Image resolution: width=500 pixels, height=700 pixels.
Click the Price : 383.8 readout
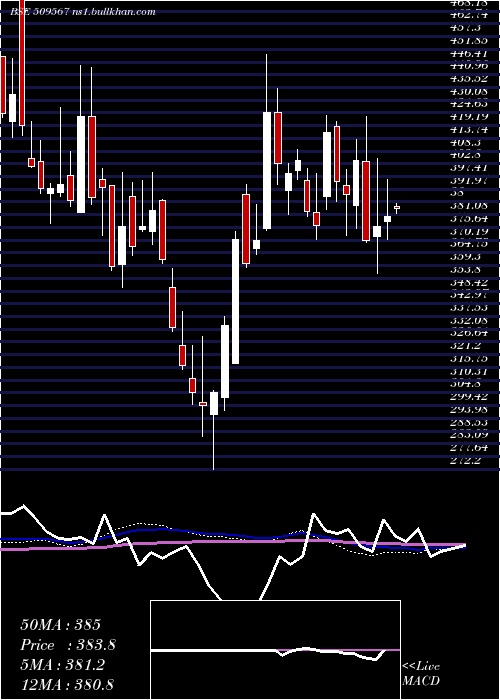pos(68,645)
